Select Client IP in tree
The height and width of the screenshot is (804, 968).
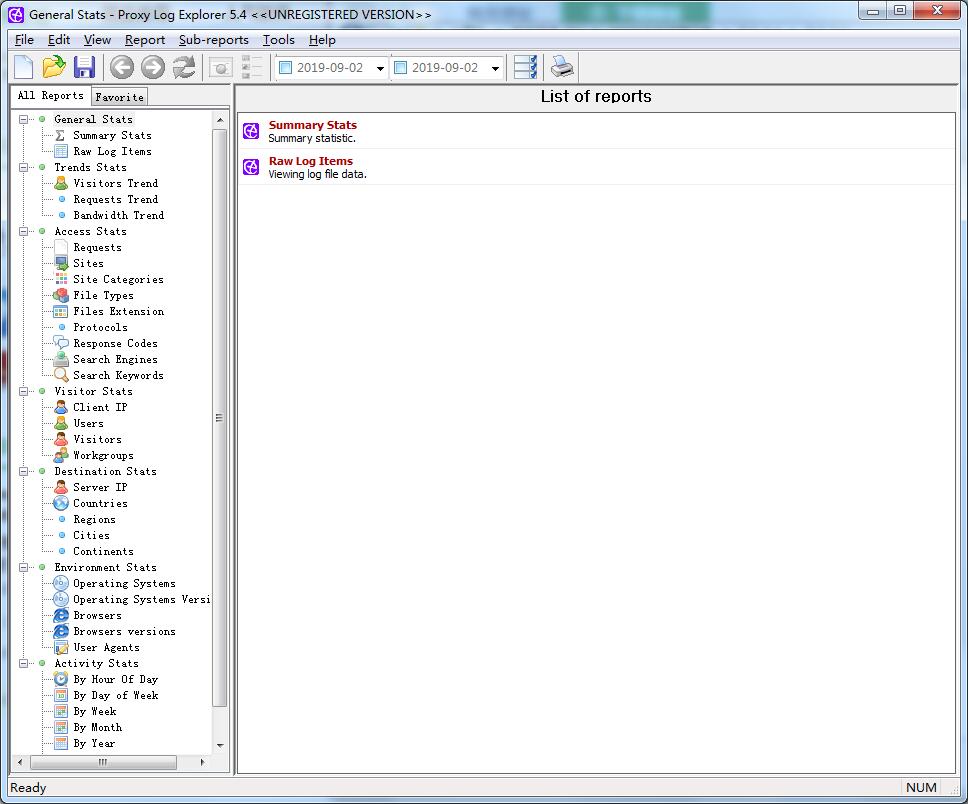click(x=100, y=407)
